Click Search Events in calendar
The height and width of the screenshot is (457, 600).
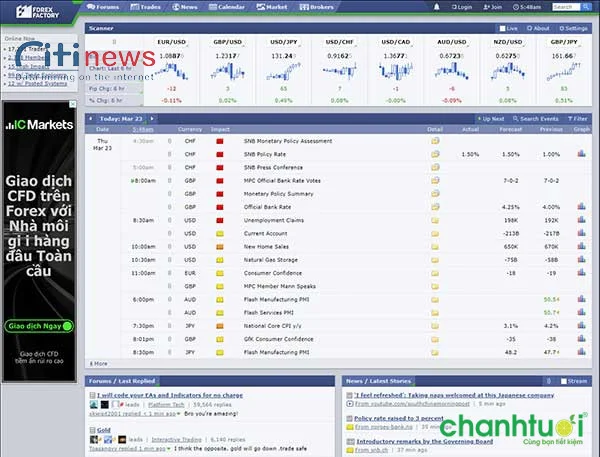click(536, 119)
